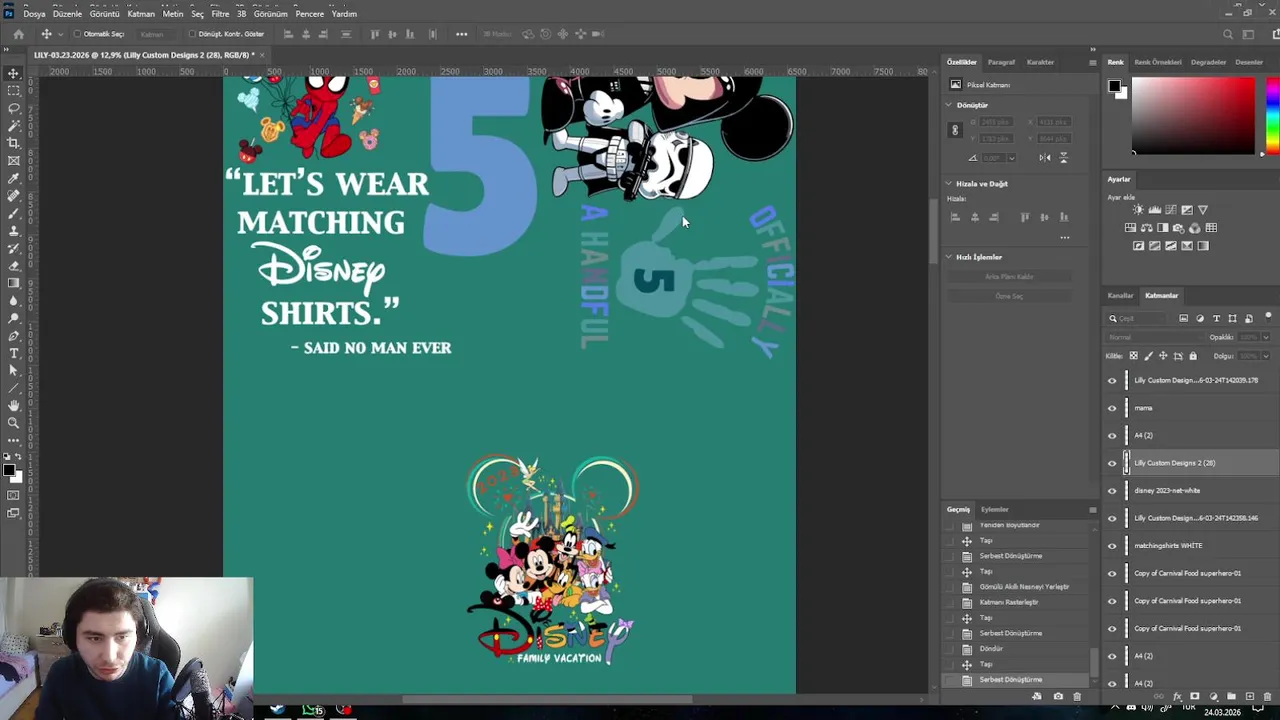The image size is (1280, 720).
Task: Select the Brush tool
Action: click(x=13, y=213)
